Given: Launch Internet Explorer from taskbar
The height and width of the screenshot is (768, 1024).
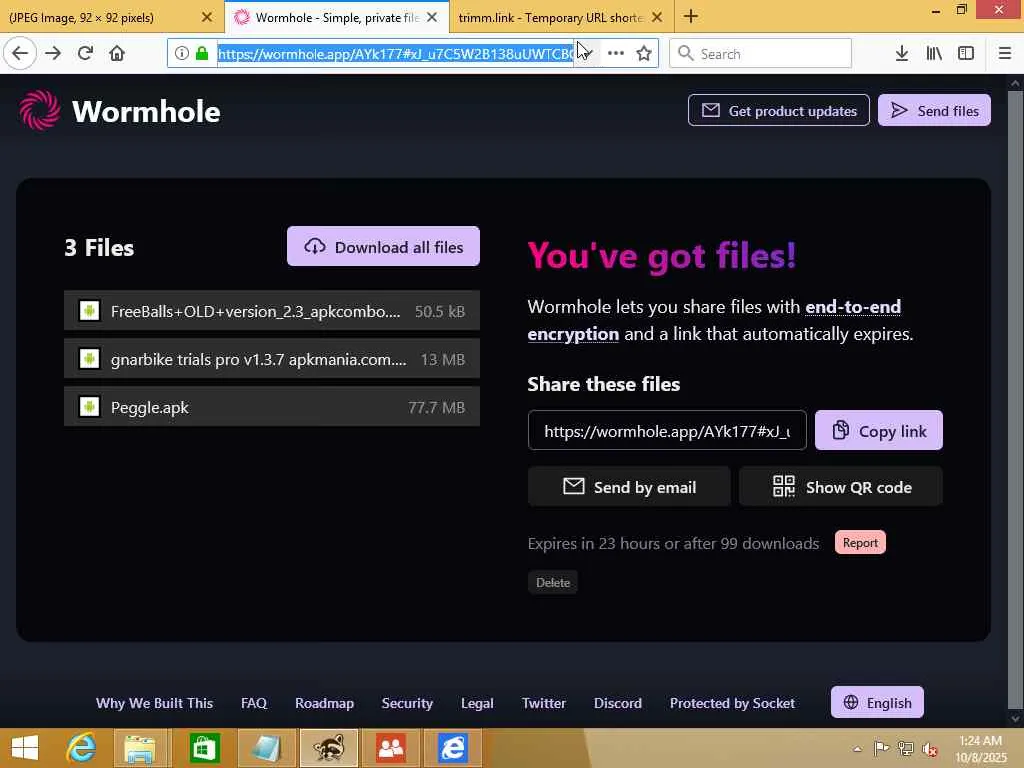Looking at the screenshot, I should point(81,748).
